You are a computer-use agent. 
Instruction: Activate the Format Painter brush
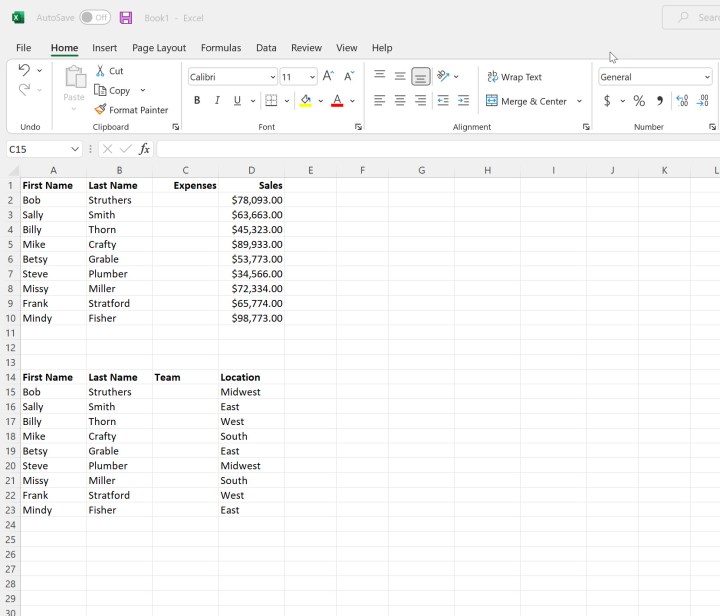[131, 110]
